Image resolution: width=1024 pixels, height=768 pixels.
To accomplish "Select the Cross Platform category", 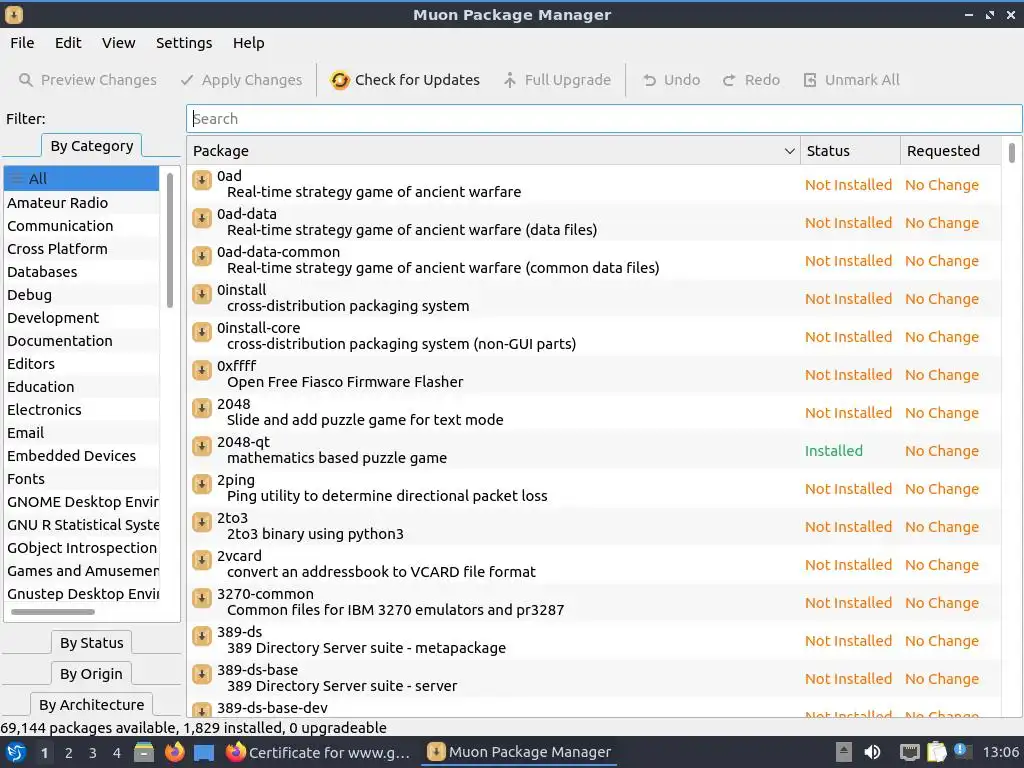I will [x=82, y=249].
